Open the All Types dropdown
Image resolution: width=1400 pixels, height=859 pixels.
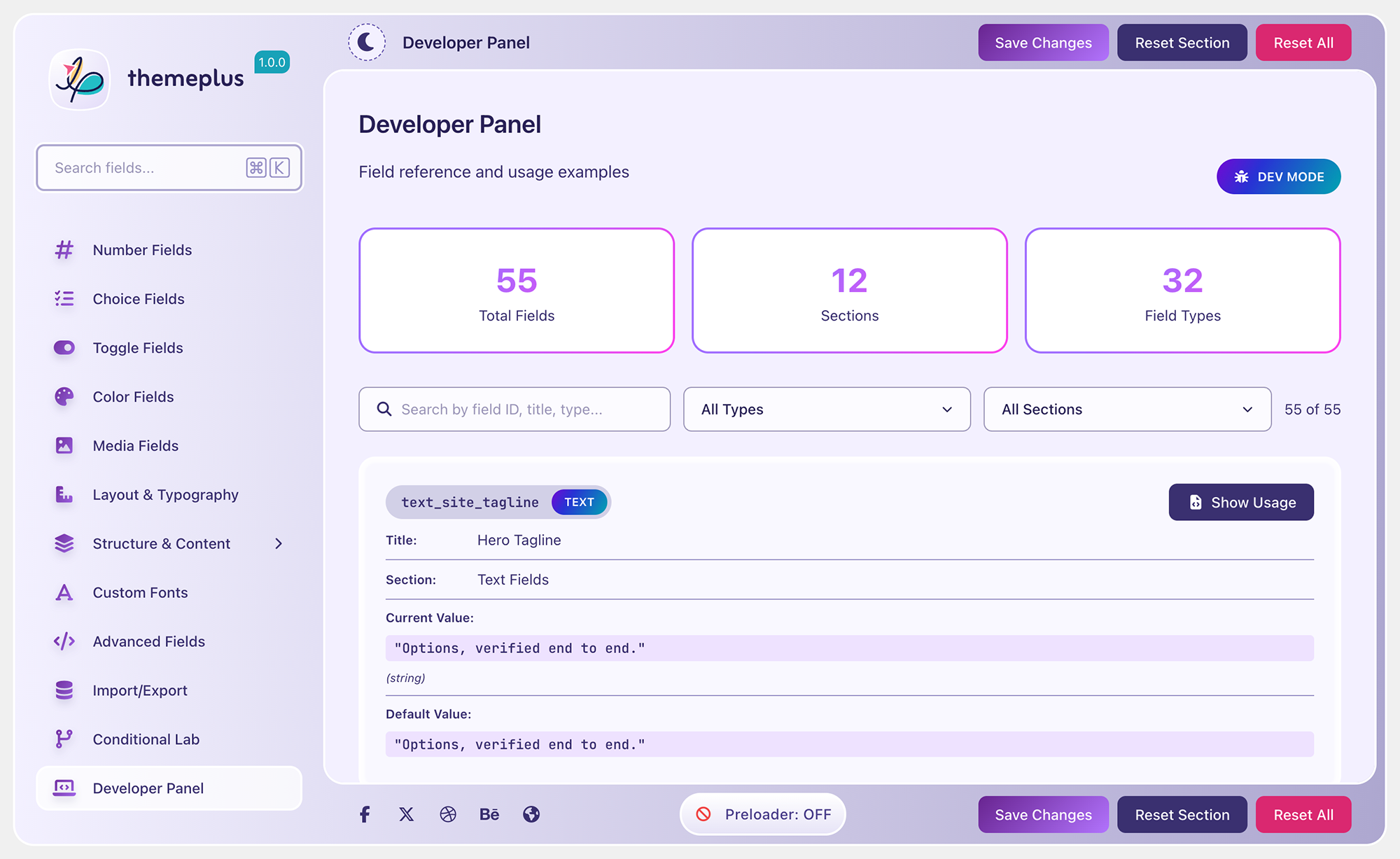(x=827, y=410)
